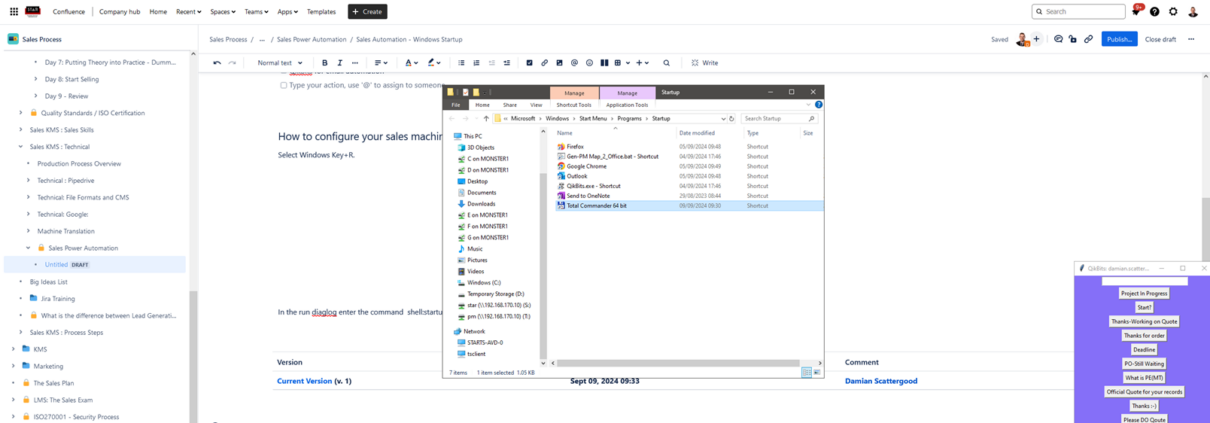Insert a numbered list
The image size is (1210, 423).
pos(476,63)
